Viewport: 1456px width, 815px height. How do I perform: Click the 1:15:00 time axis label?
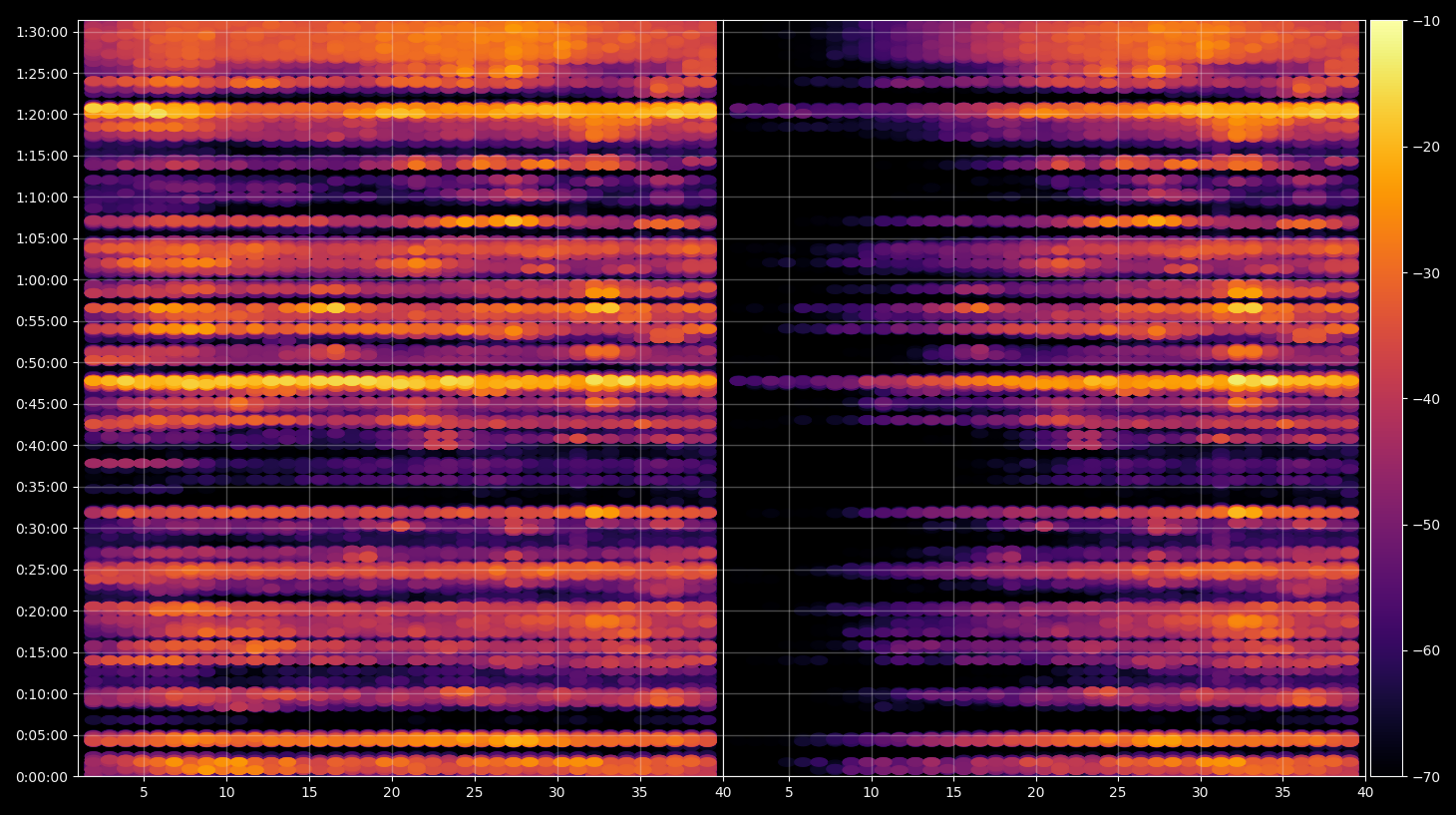tap(42, 156)
